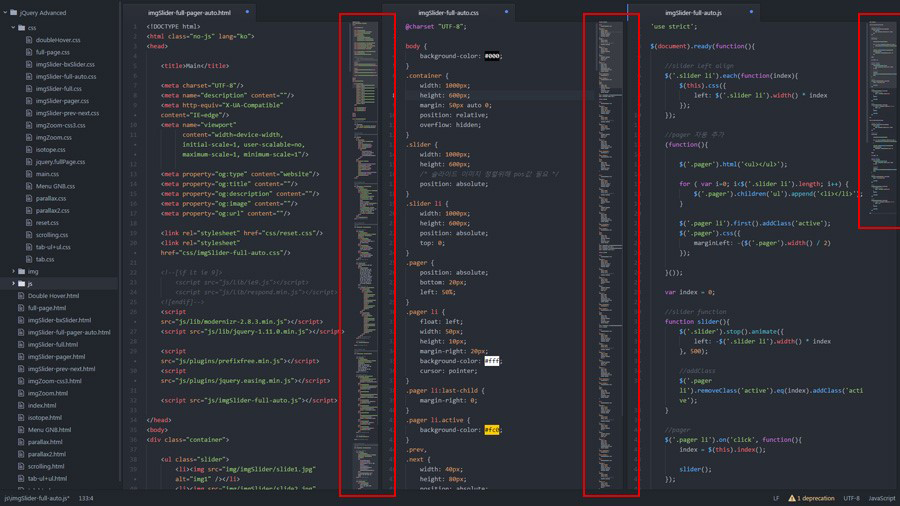Expand the img folder chevron
Viewport: 900px width, 506px height.
(x=13, y=271)
